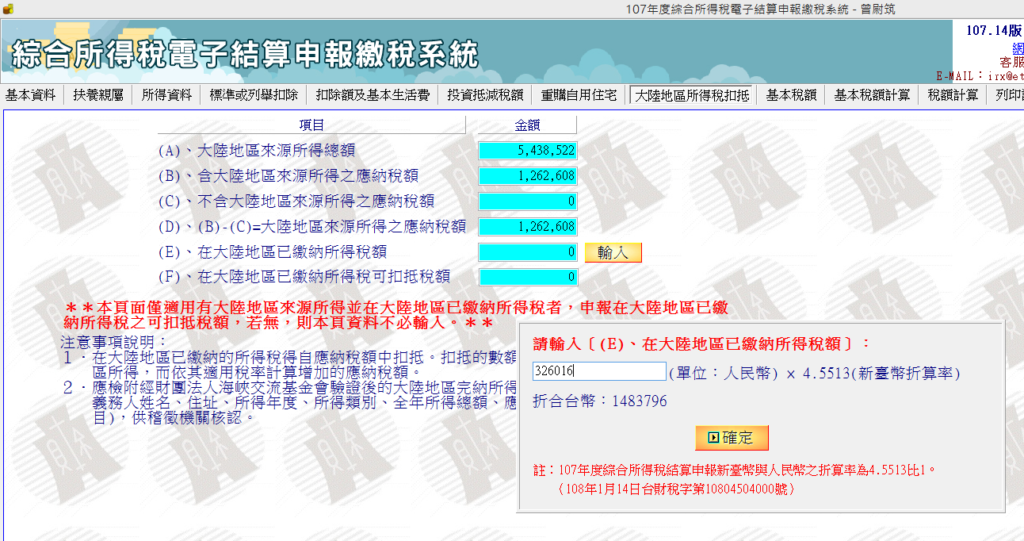Screen dimensions: 1024x541
Task: Click the 大陸地區所得稅扣抵 tab
Action: click(692, 96)
